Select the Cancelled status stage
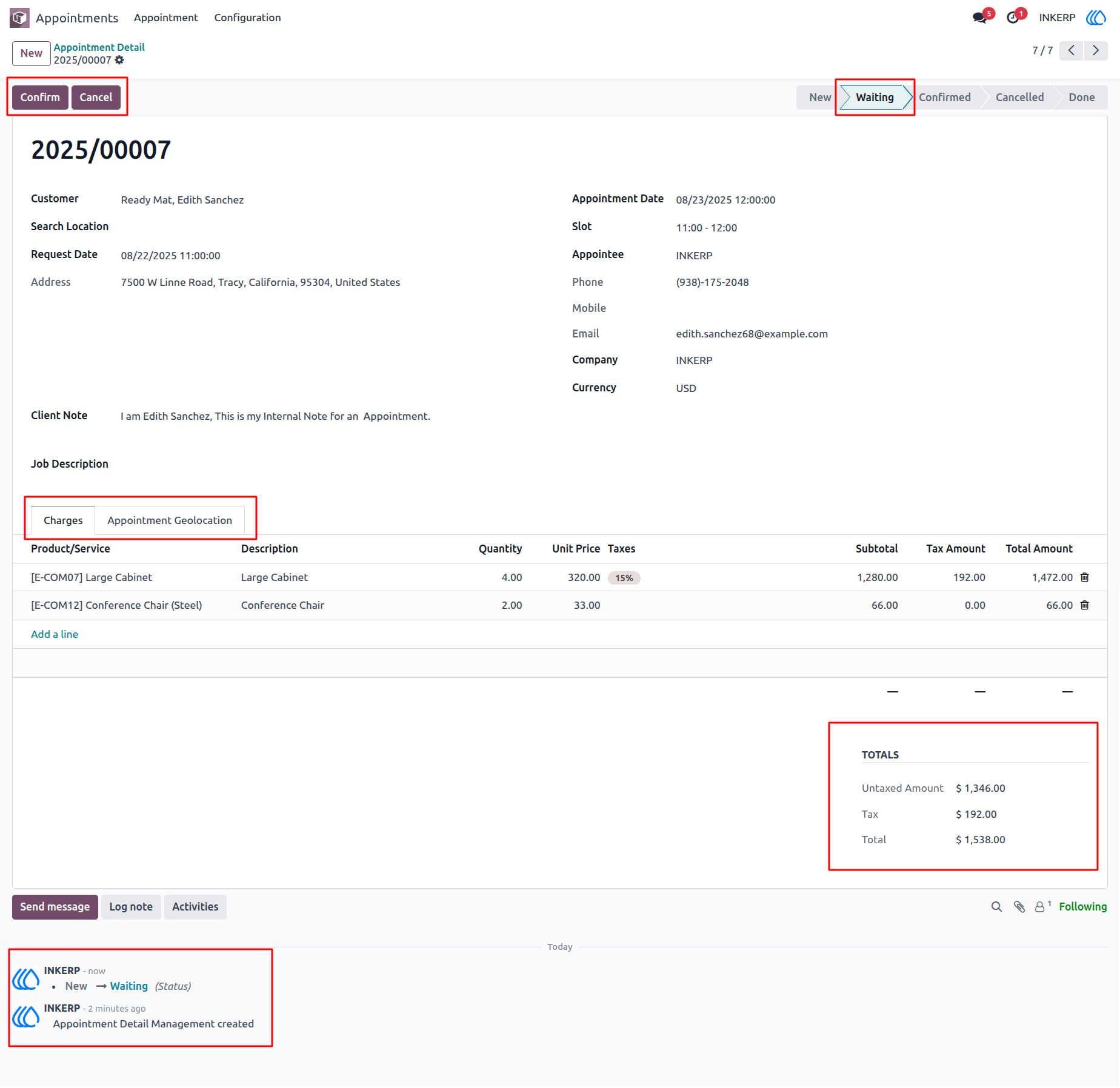The height and width of the screenshot is (1088, 1120). click(x=1019, y=98)
